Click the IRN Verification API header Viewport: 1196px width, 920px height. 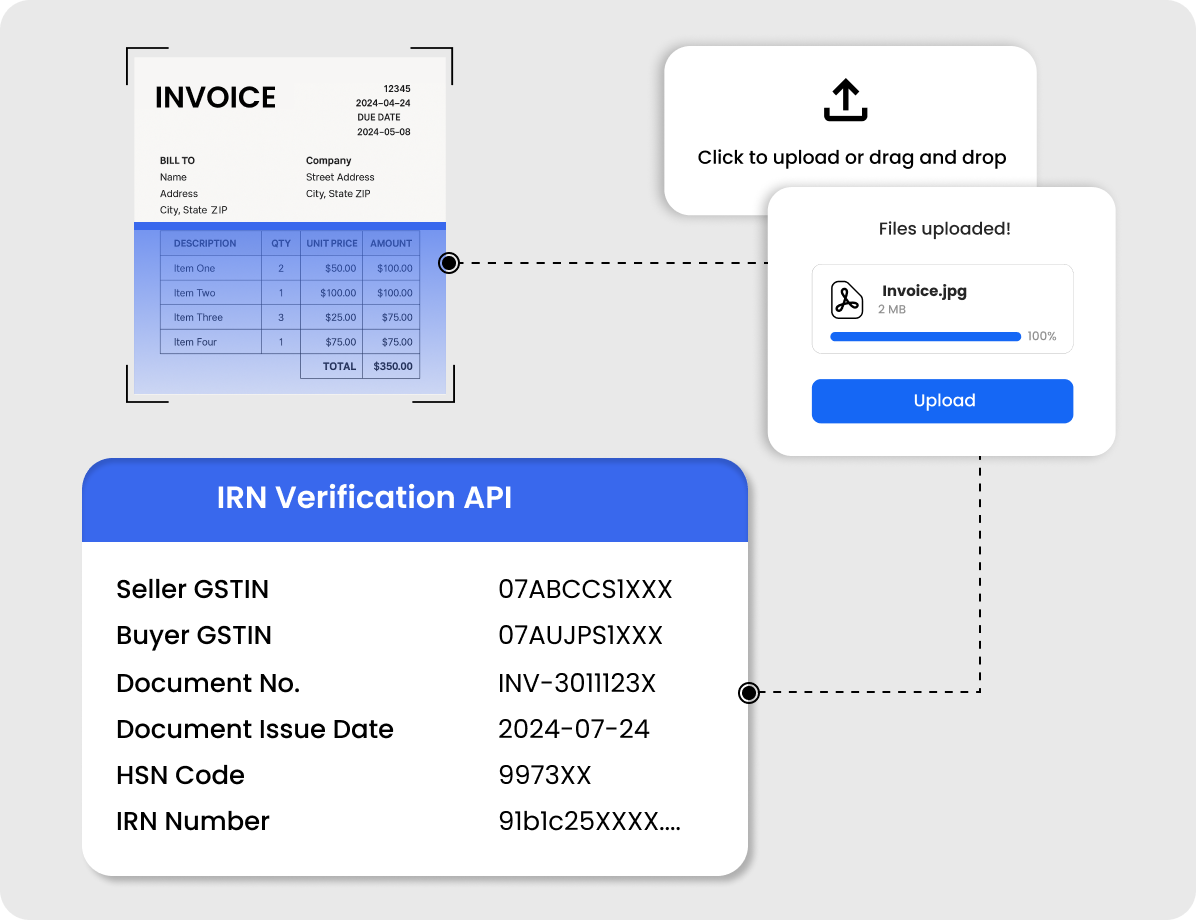click(365, 498)
